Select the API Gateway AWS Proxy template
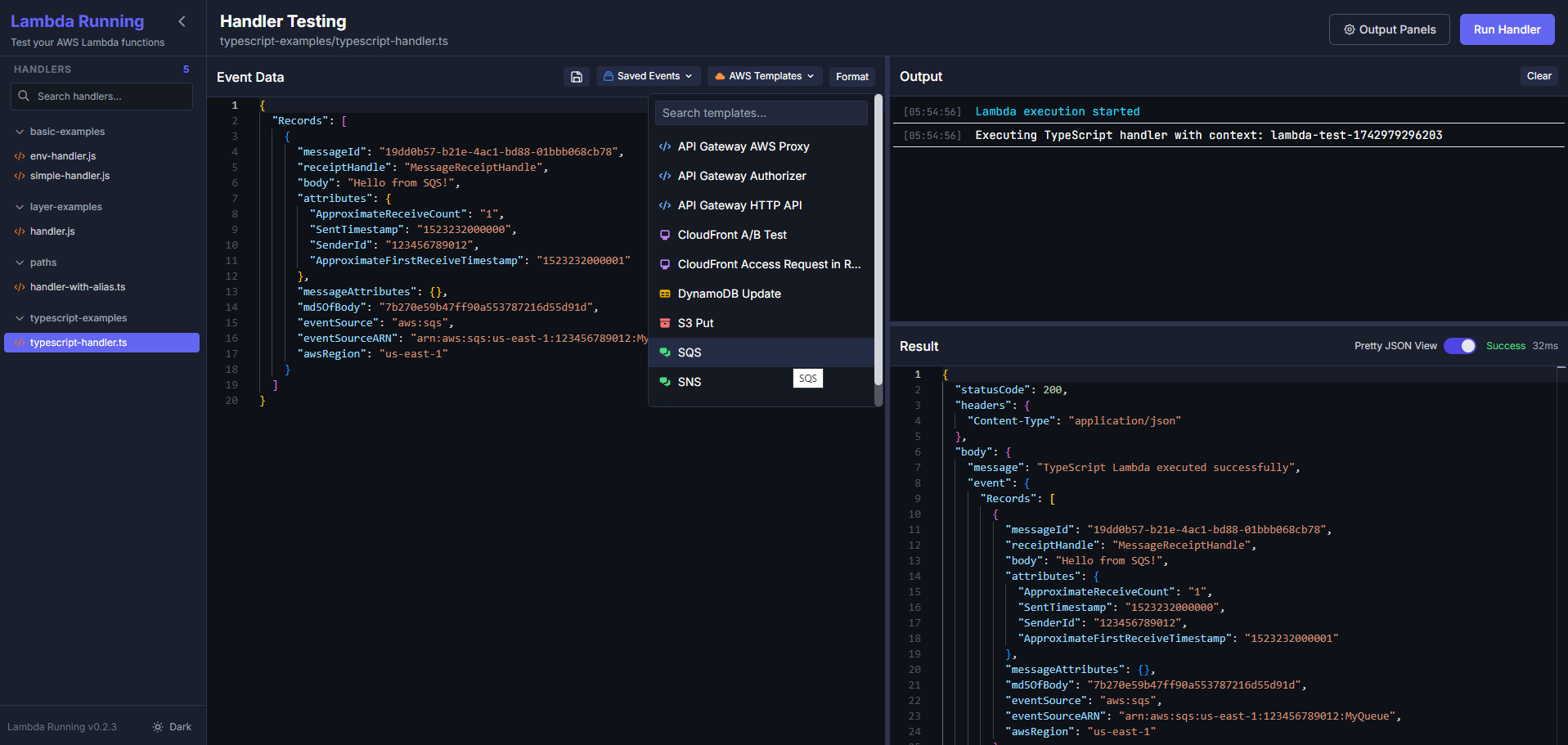 762,146
